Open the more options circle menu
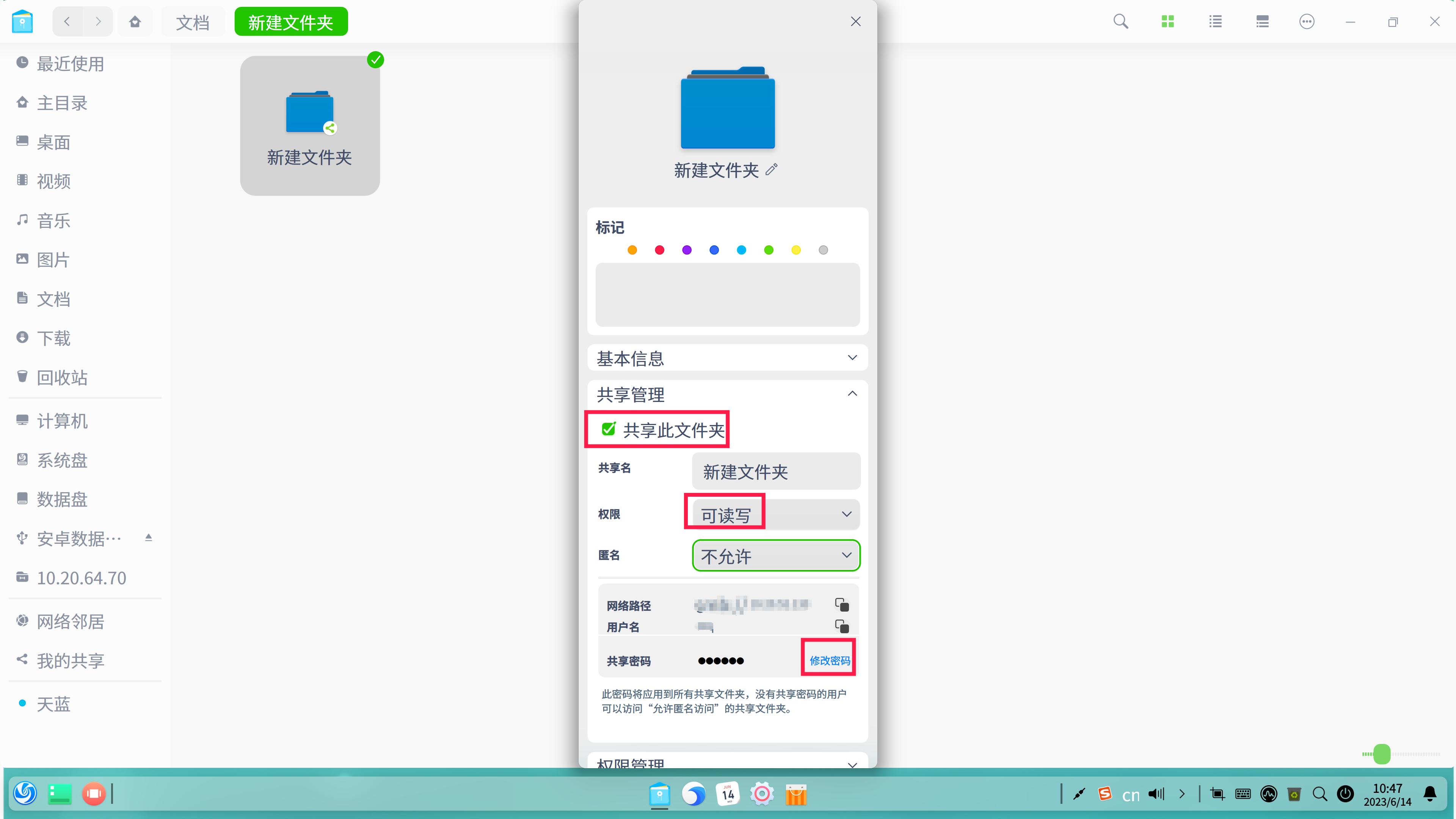The image size is (1456, 819). click(x=1307, y=22)
